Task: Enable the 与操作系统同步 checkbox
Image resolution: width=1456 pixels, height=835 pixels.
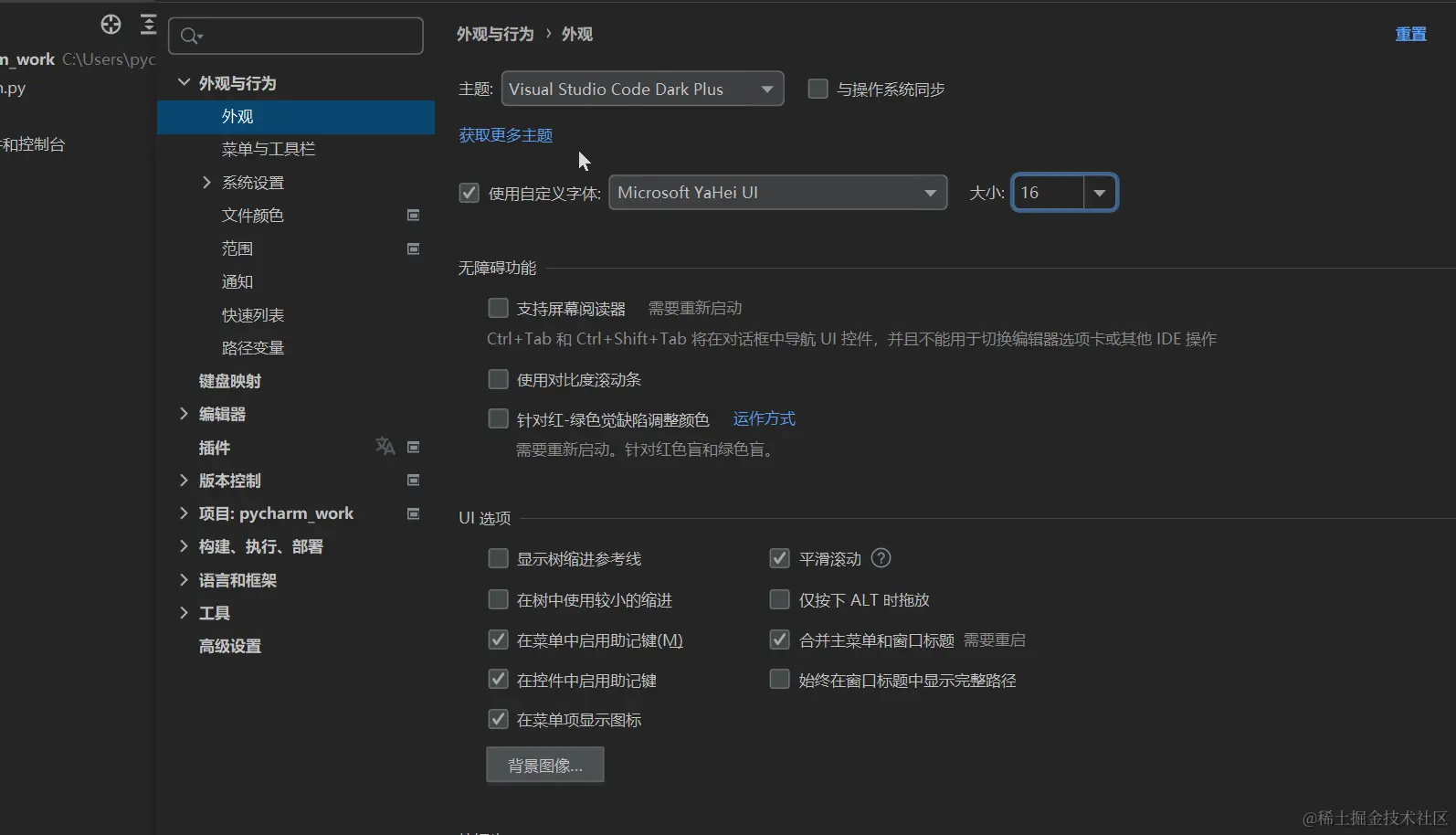Action: (x=818, y=89)
